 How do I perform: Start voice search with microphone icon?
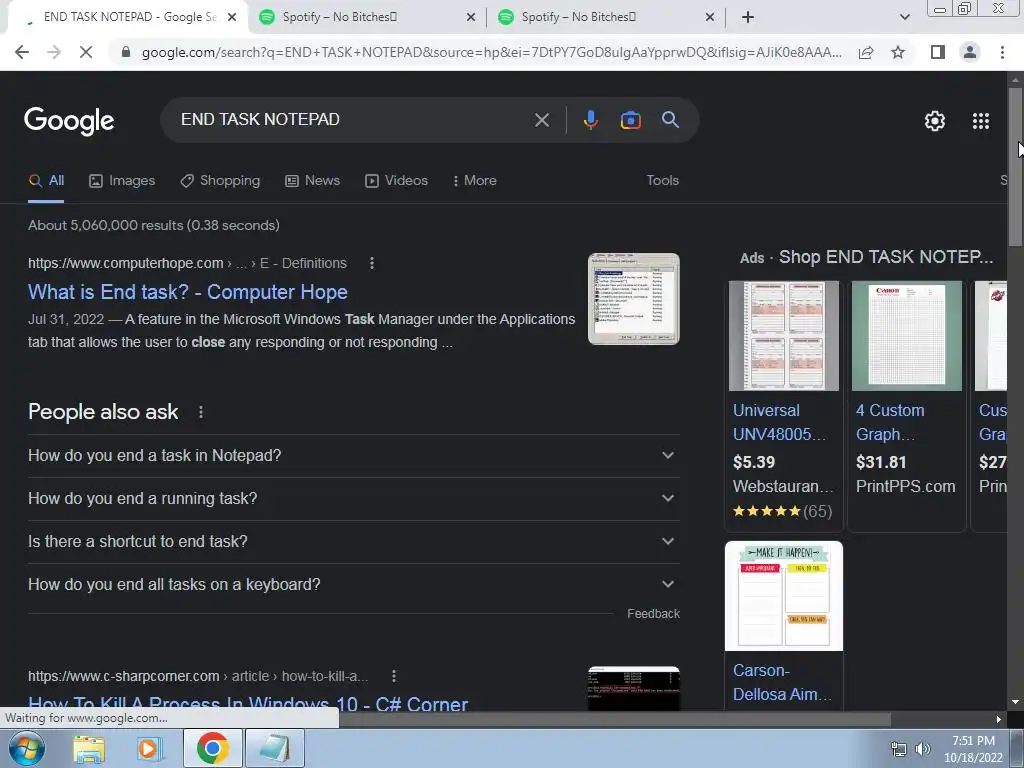(590, 120)
